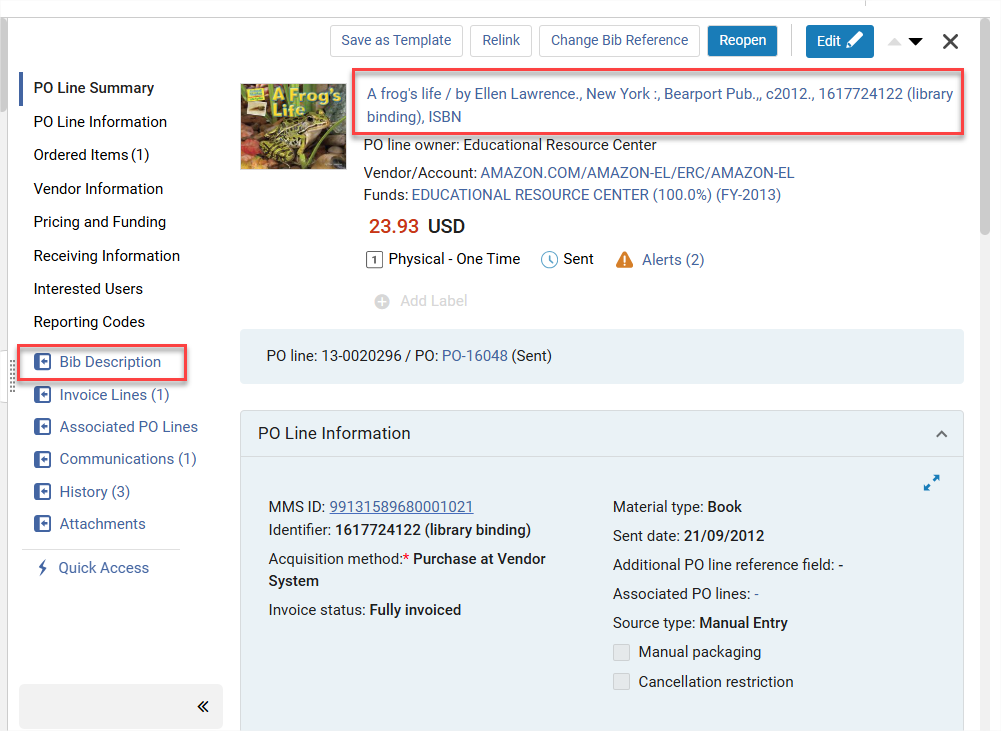Click the Edit button with pencil
Viewport: 1001px width, 731px height.
click(x=839, y=41)
